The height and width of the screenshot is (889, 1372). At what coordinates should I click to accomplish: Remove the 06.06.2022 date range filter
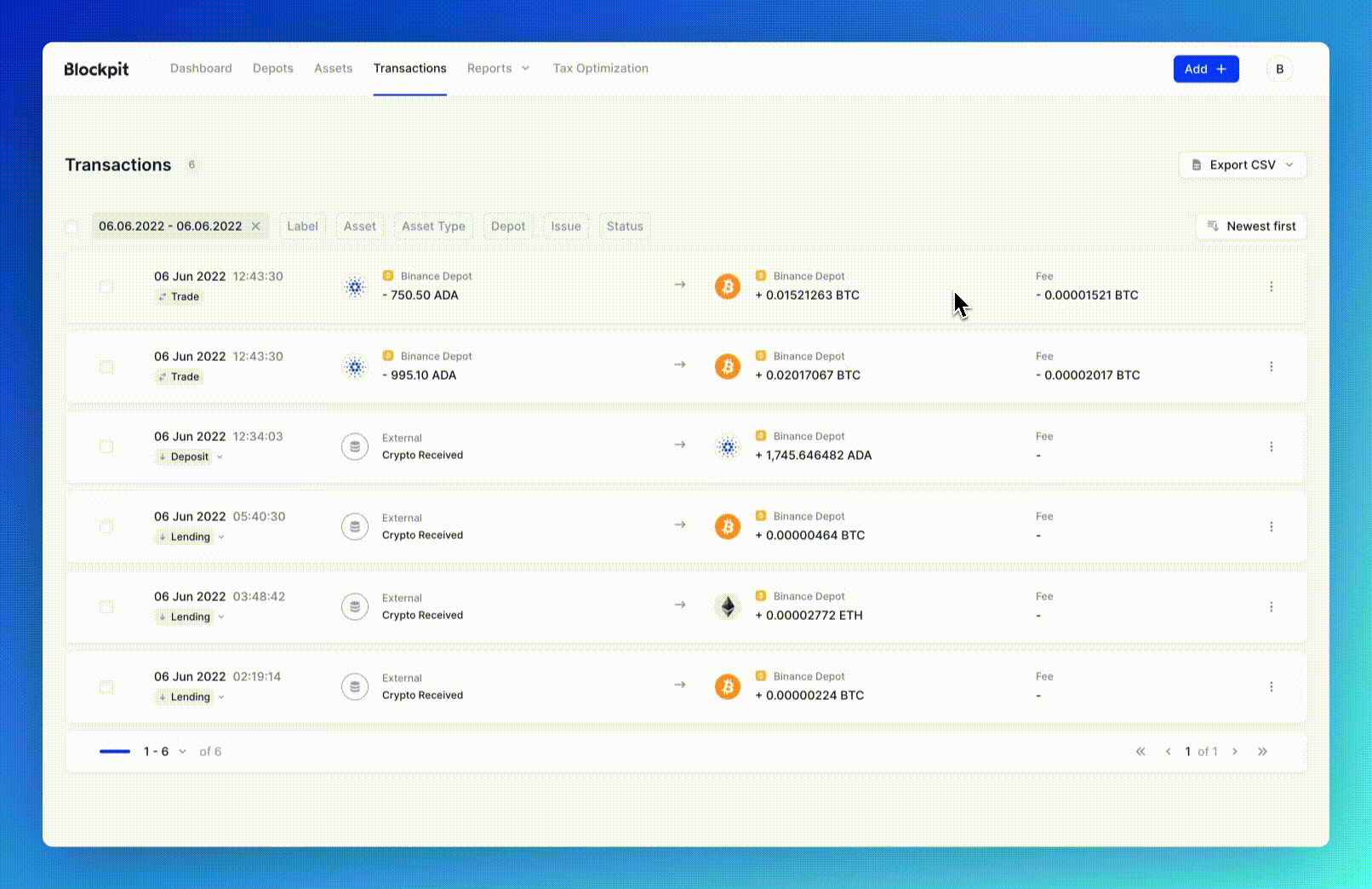(x=255, y=226)
